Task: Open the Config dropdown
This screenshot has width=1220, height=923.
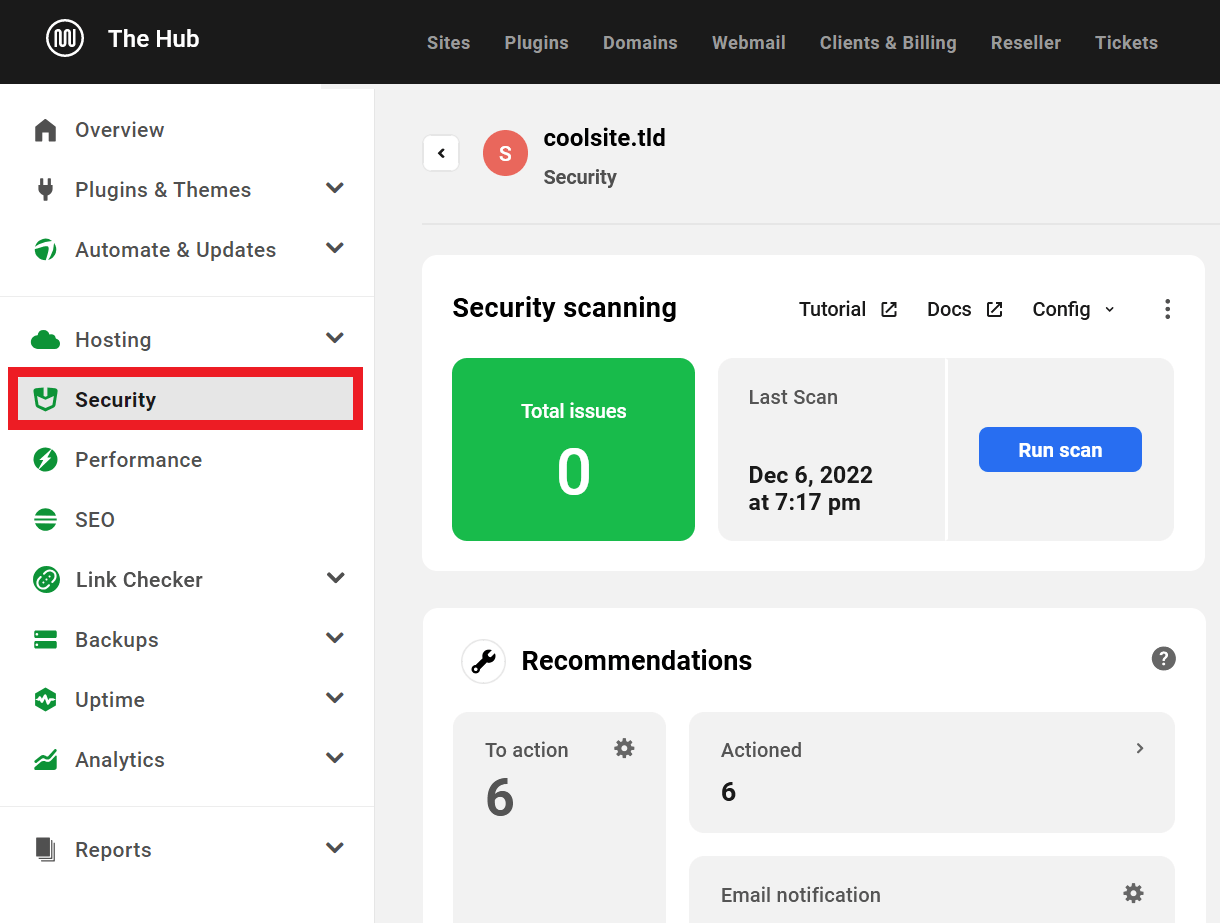Action: pos(1073,309)
